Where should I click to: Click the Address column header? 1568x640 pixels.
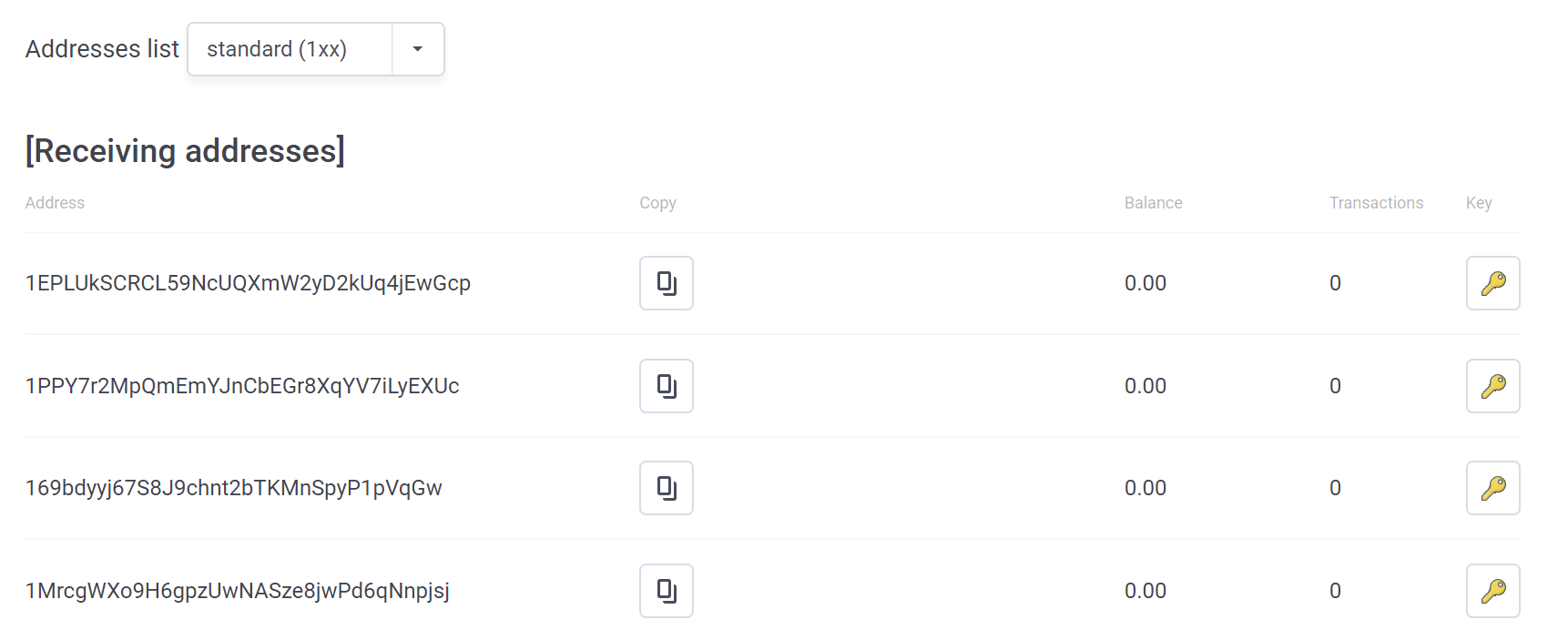(x=55, y=203)
